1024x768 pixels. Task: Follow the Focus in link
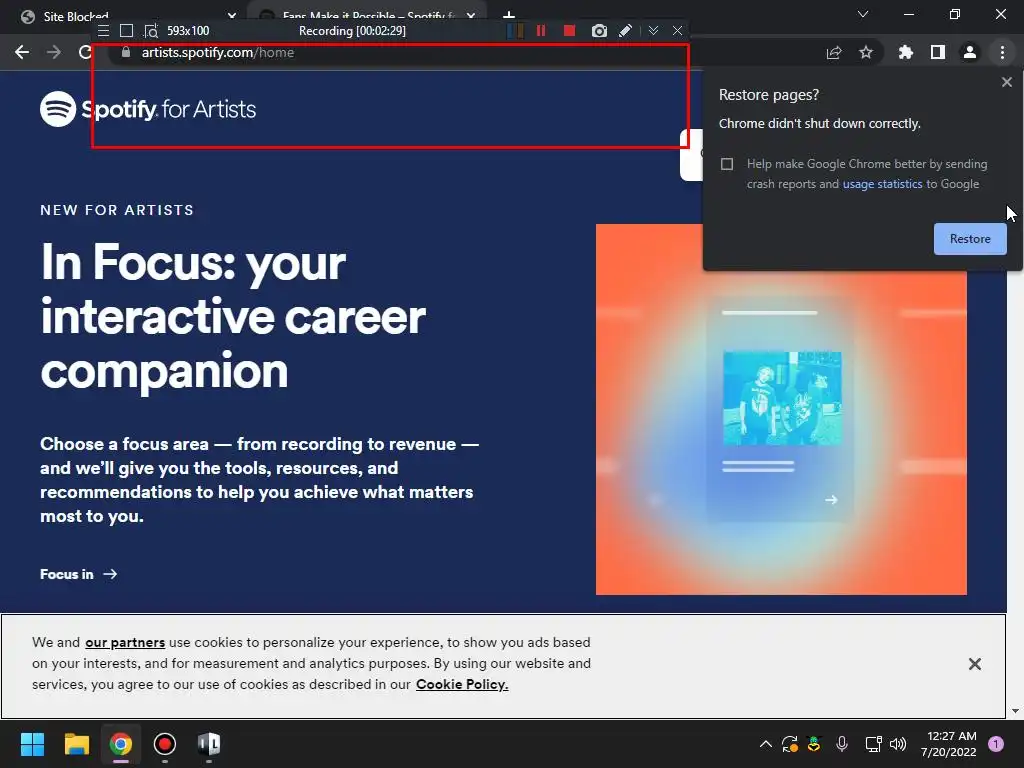click(x=78, y=574)
